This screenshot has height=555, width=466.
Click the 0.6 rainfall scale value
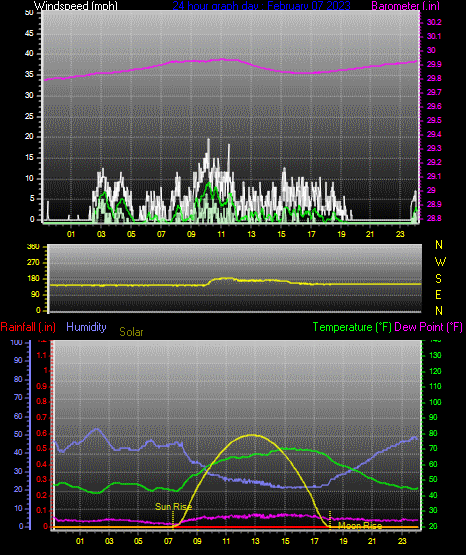point(42,434)
